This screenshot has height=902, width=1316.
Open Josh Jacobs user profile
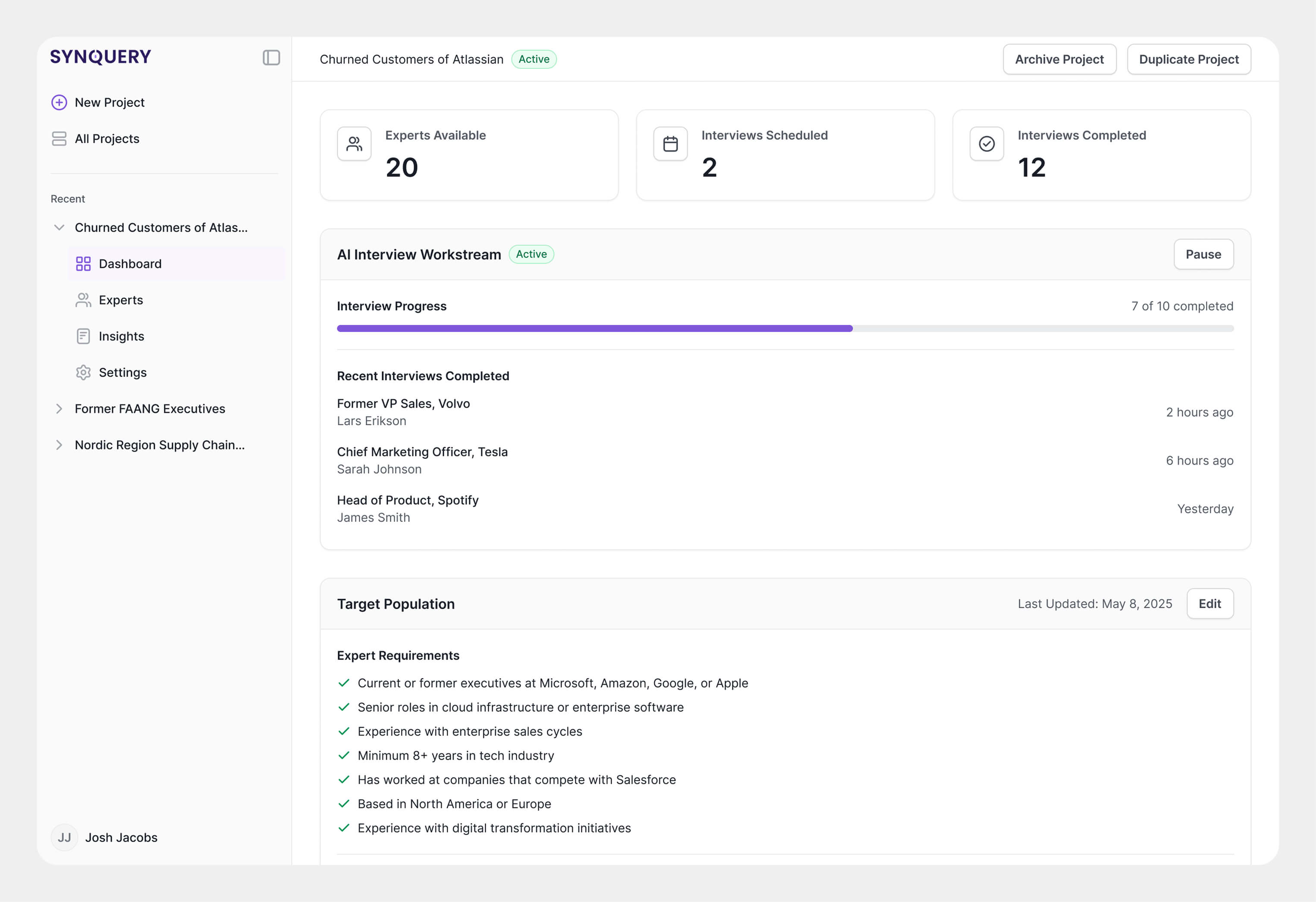tap(105, 837)
